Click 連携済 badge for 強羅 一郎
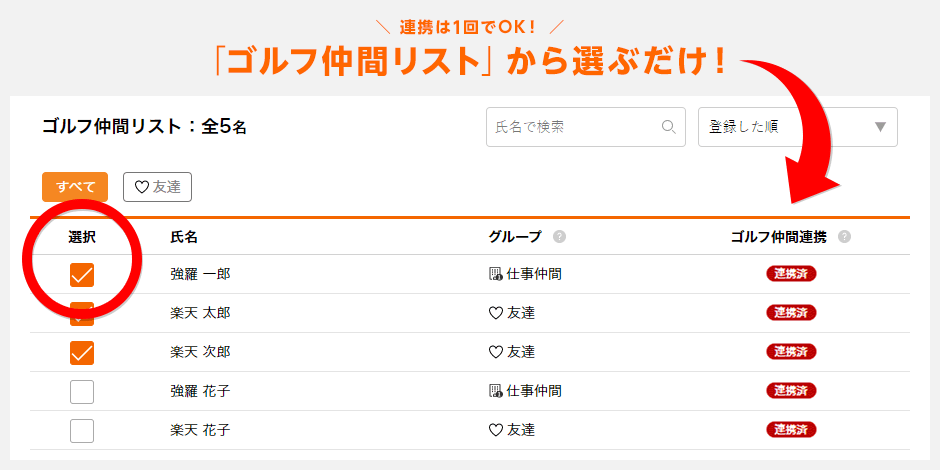The image size is (940, 470). coord(791,273)
